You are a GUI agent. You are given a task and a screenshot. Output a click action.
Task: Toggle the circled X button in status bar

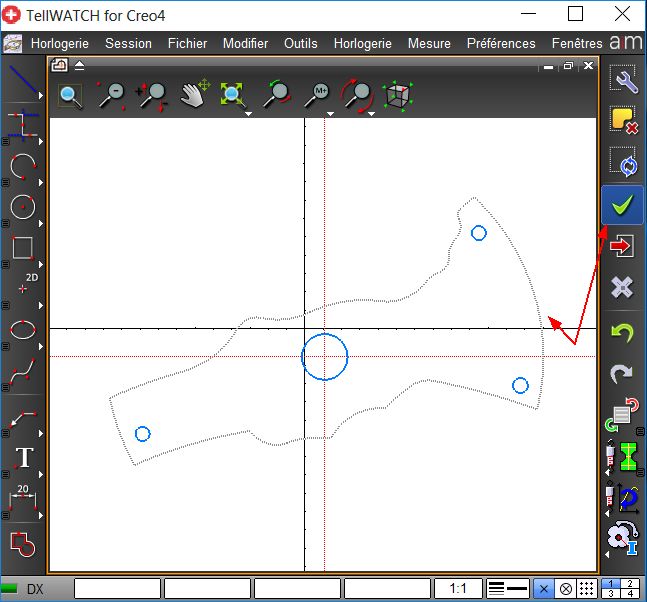[565, 589]
